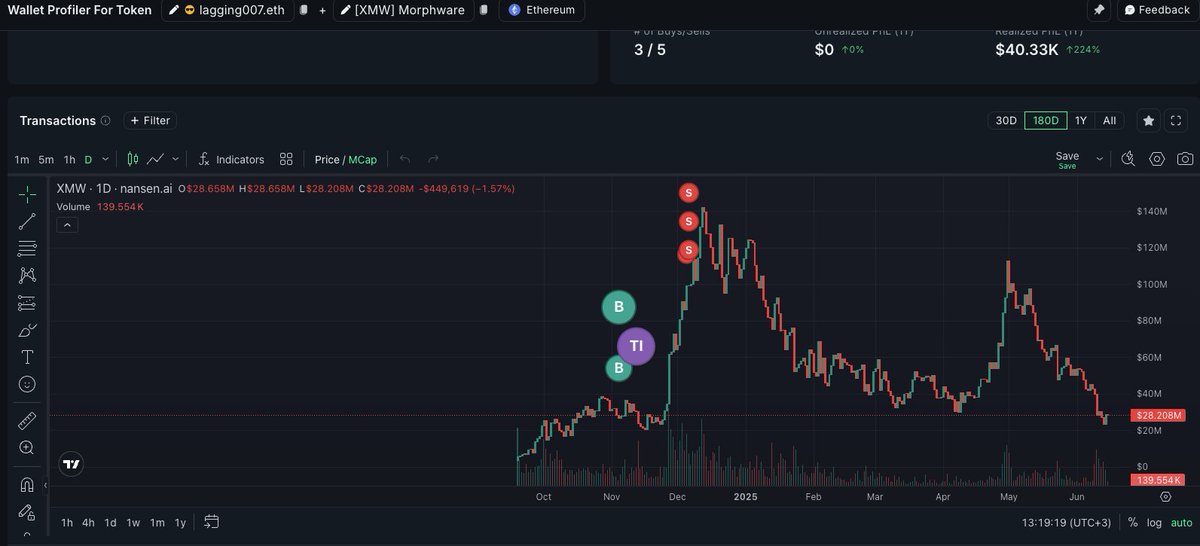This screenshot has height=546, width=1200.
Task: Open go-to-date calendar icon
Action: point(211,522)
